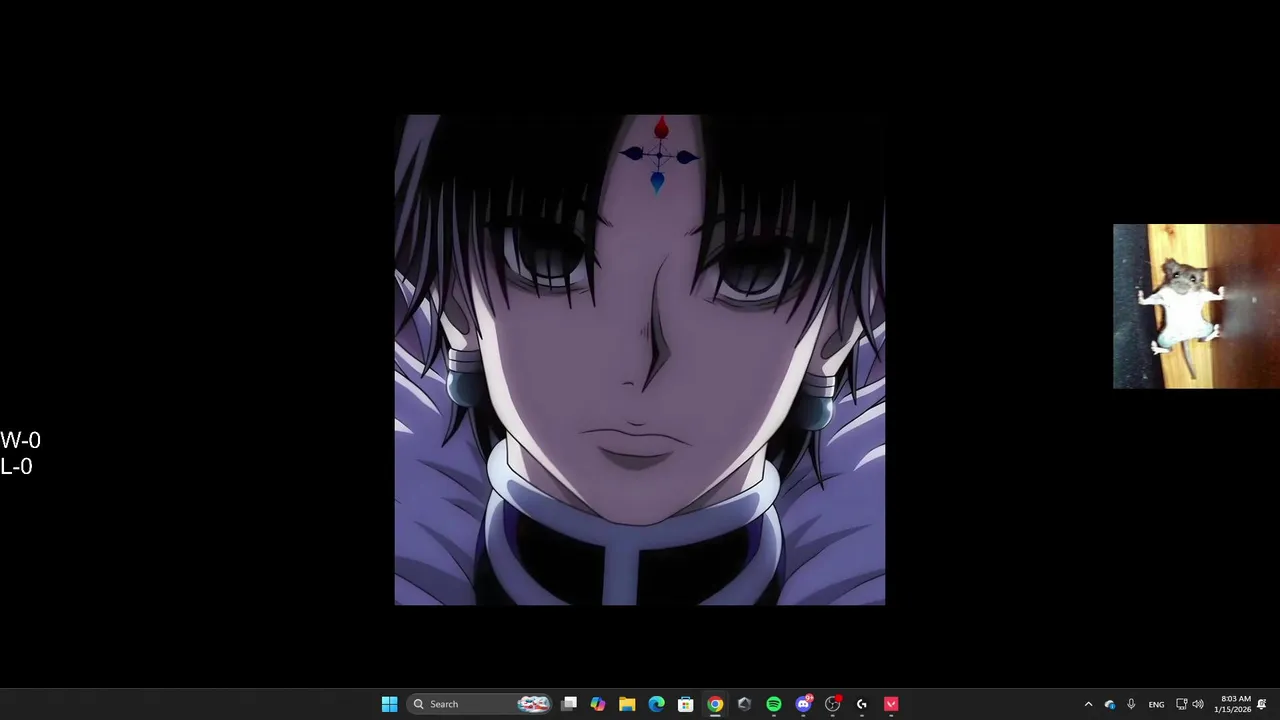Click the volume speaker tray icon
Viewport: 1280px width, 720px height.
pyautogui.click(x=1198, y=704)
